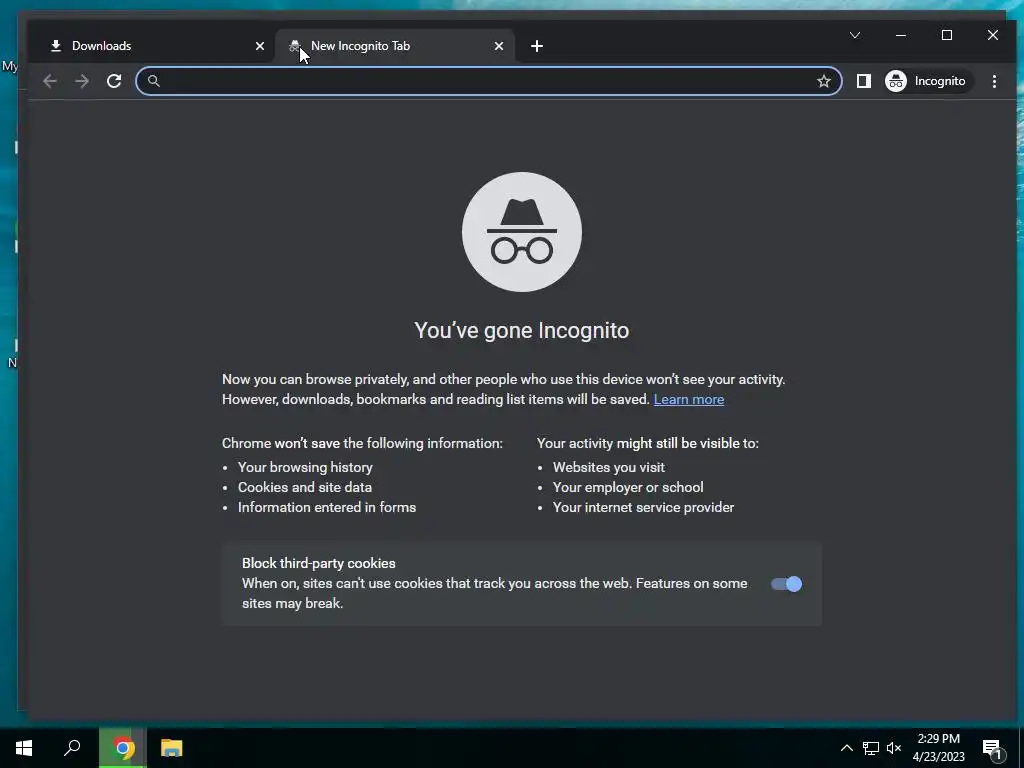Screen dimensions: 1024x768
Task: Reload the page with the refresh icon
Action: tap(114, 81)
